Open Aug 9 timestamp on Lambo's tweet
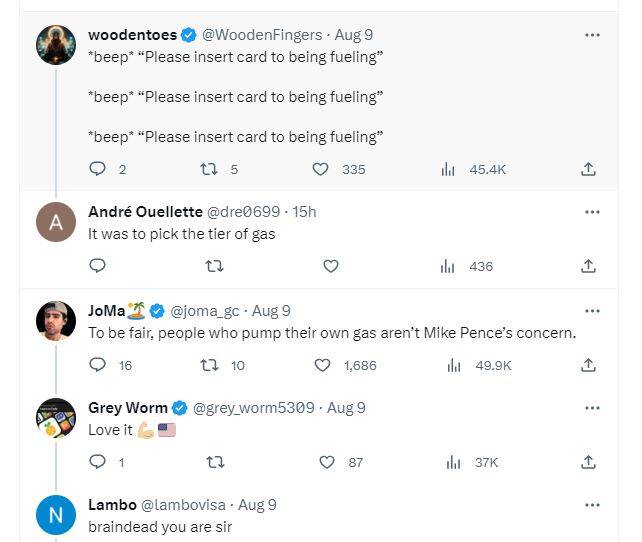Viewport: 642px width, 542px height. (257, 505)
